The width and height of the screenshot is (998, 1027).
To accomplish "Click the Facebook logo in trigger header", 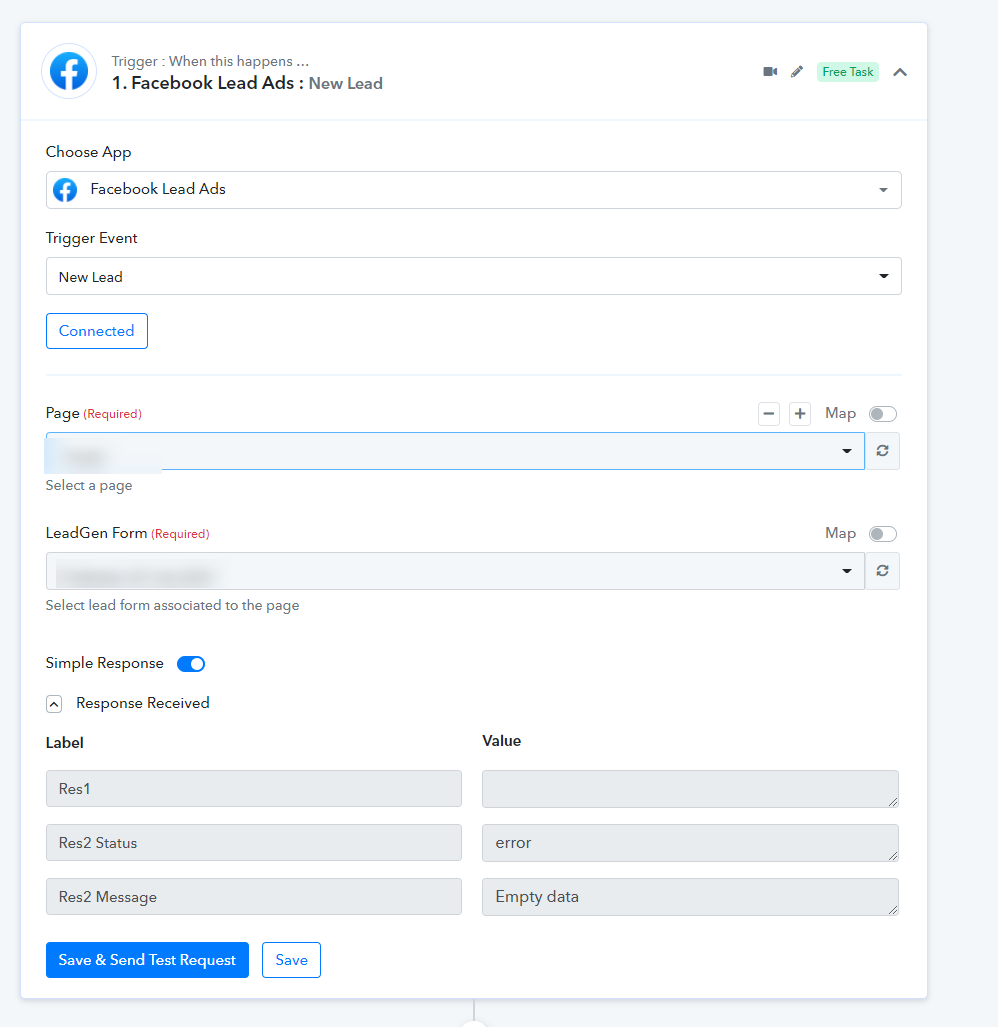I will point(69,71).
